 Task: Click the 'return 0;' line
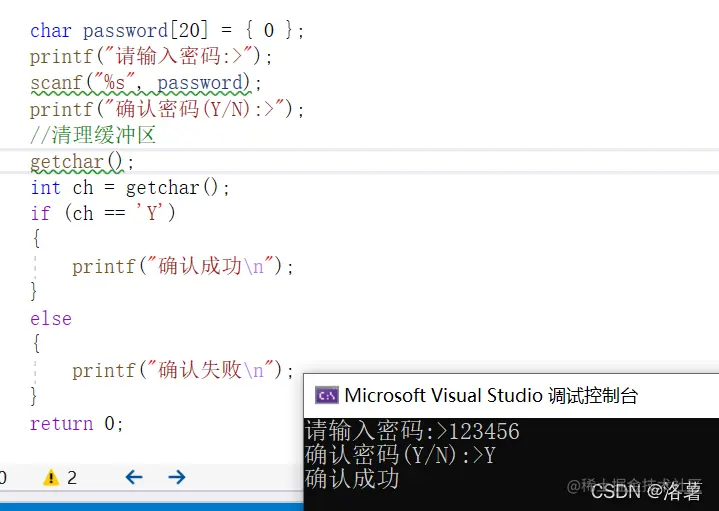77,423
